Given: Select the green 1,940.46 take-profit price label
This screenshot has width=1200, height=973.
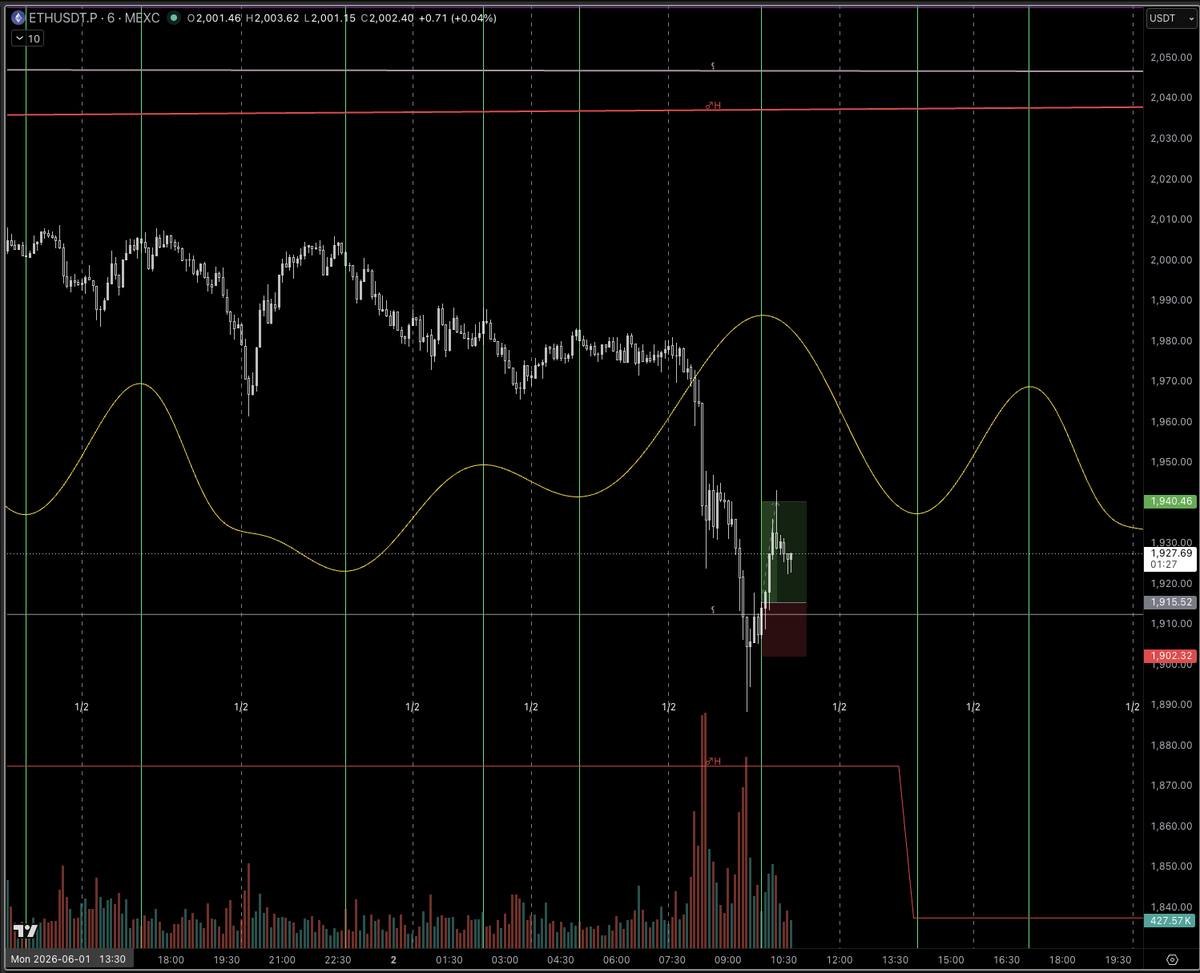Looking at the screenshot, I should 1168,501.
